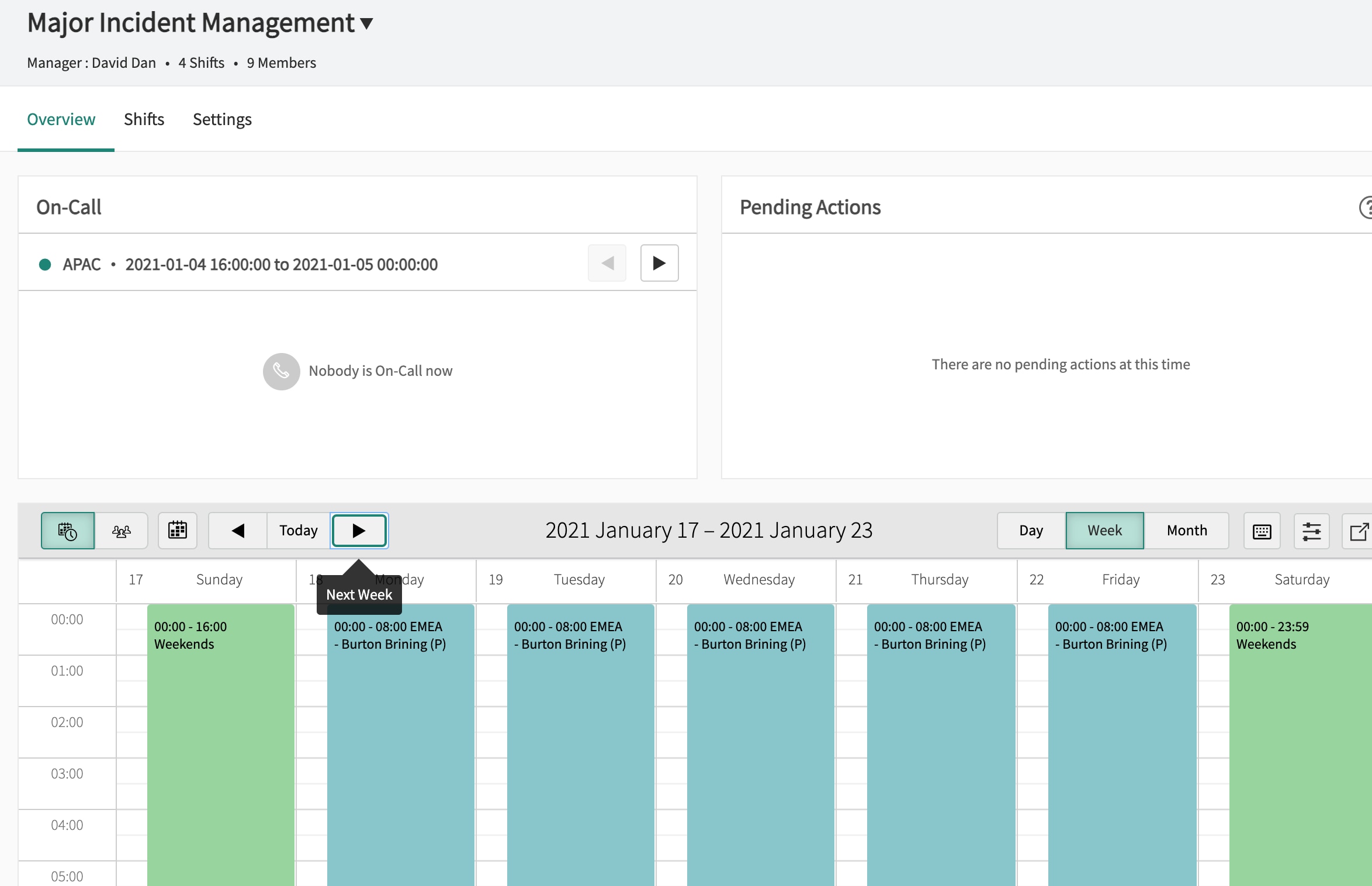
Task: Open Monday EMEA Burton Brining shift block
Action: click(401, 745)
